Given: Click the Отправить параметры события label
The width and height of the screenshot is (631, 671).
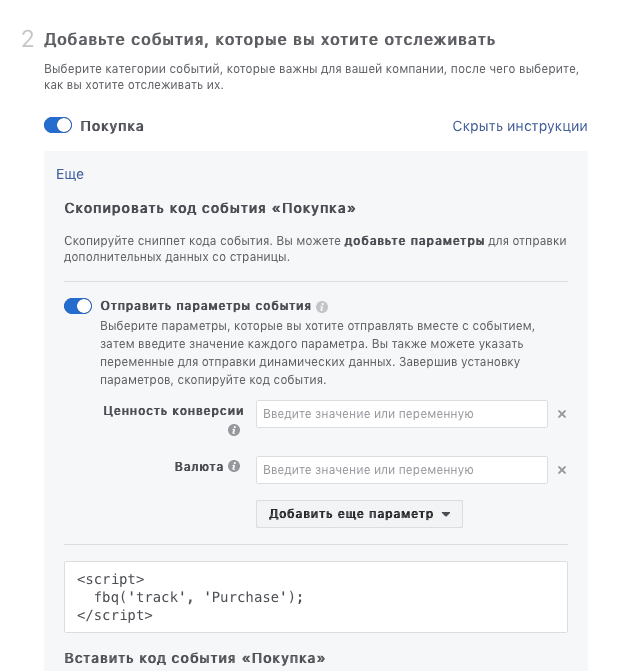Looking at the screenshot, I should [x=205, y=306].
